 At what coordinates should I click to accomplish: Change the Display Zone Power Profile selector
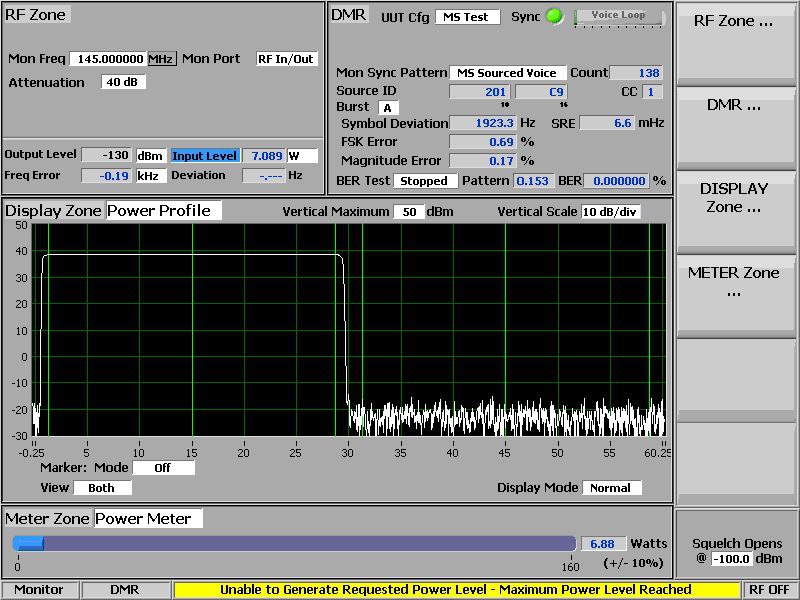click(x=163, y=210)
